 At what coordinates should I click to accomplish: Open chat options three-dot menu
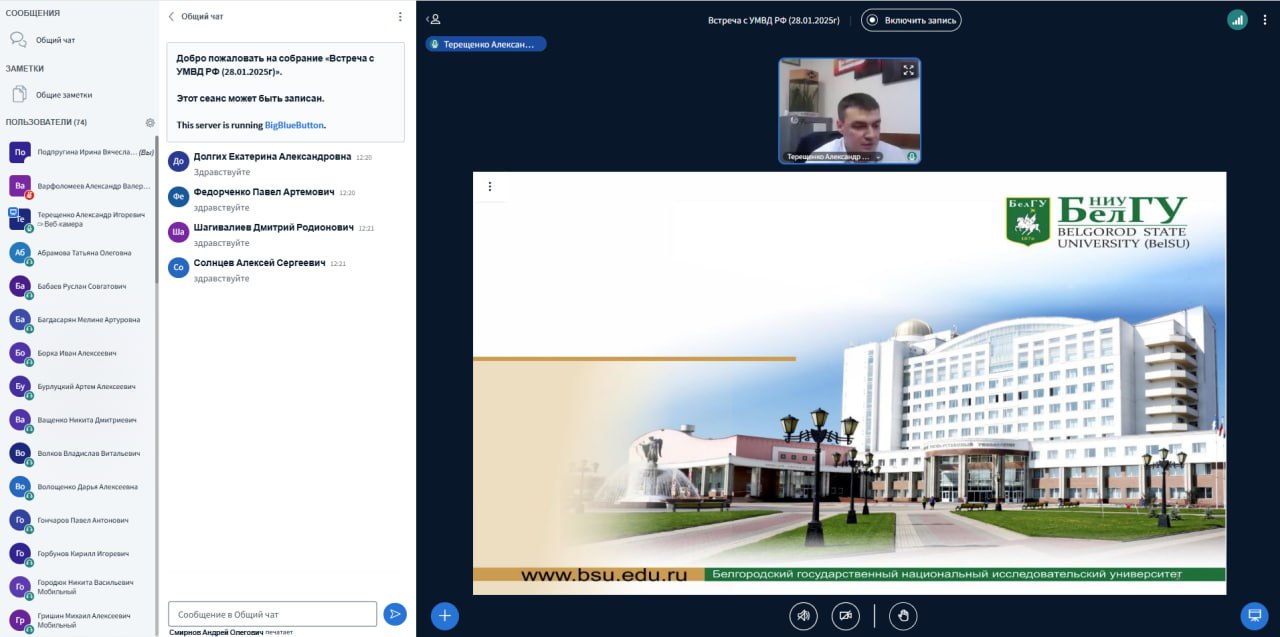click(400, 17)
